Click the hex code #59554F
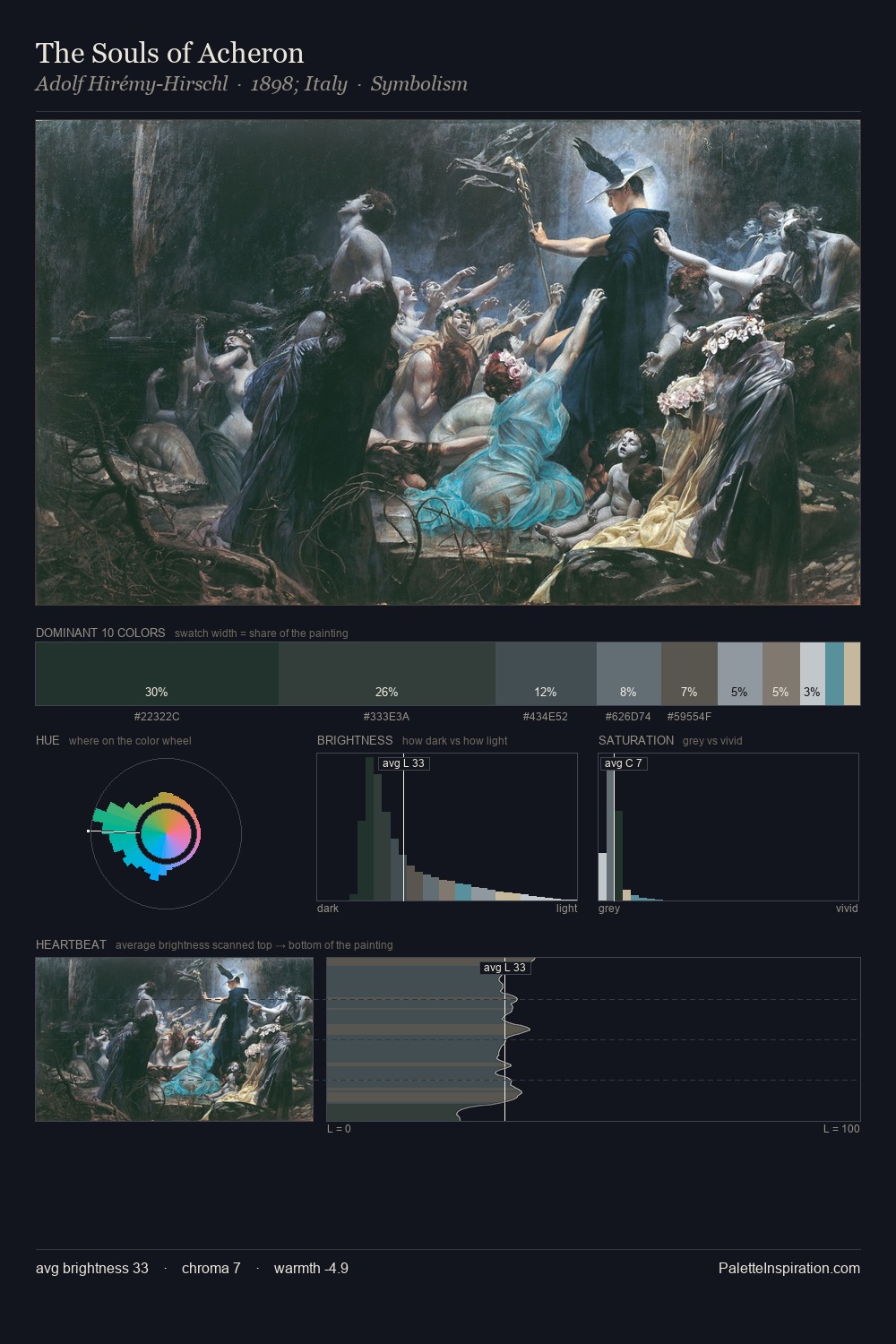 (x=689, y=717)
